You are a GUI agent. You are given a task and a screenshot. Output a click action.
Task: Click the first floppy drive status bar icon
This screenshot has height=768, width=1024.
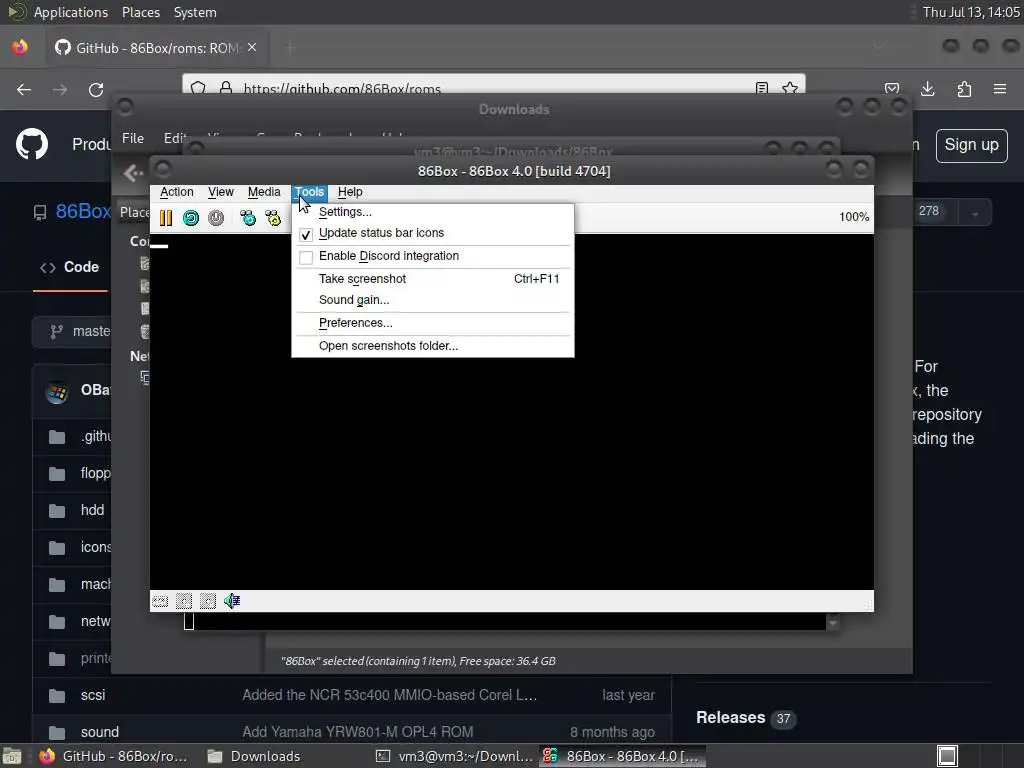click(x=184, y=601)
